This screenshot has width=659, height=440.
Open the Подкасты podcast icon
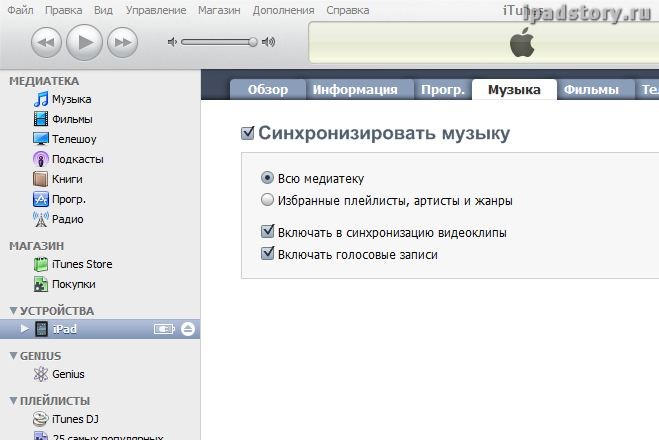(x=41, y=159)
